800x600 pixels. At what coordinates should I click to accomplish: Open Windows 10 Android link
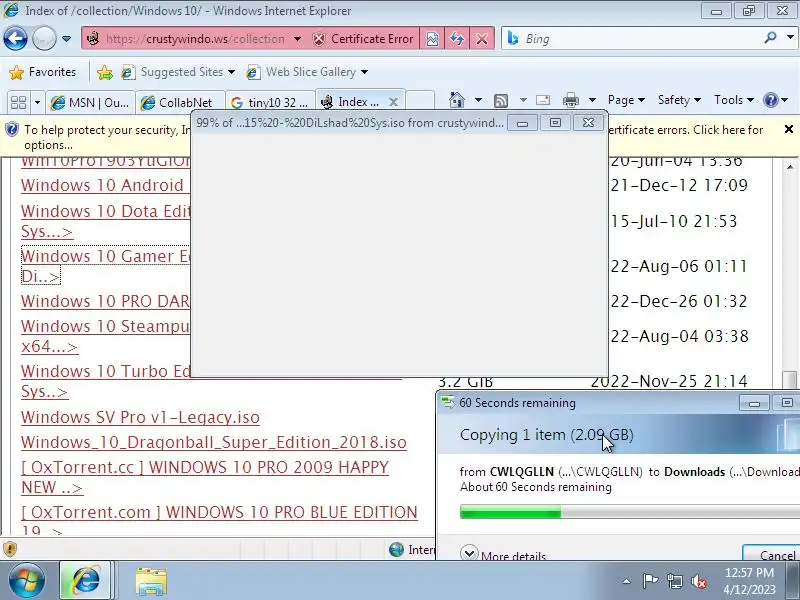(105, 185)
